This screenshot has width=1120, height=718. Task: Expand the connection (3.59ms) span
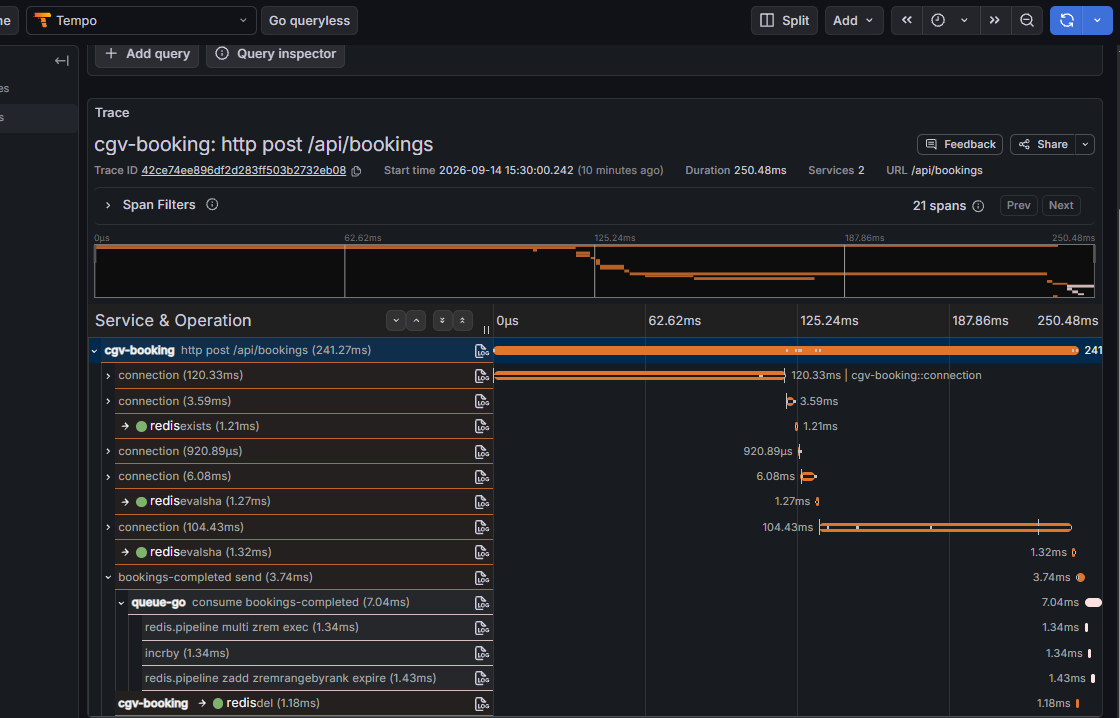click(108, 402)
